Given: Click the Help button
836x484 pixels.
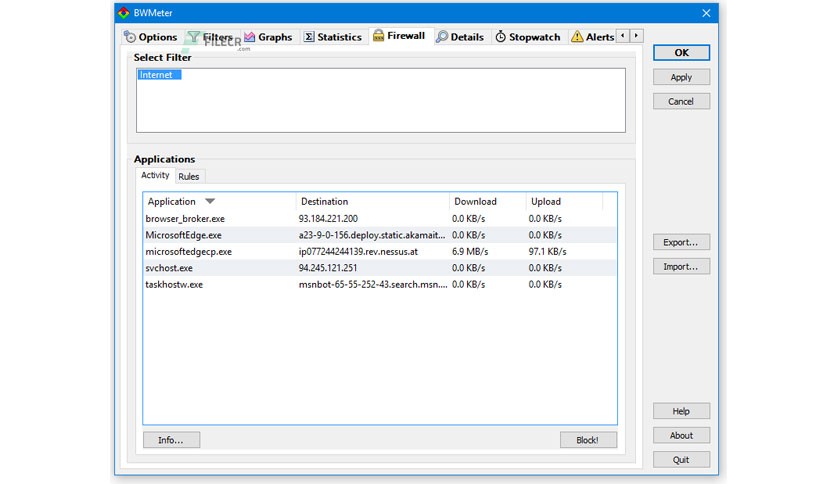Looking at the screenshot, I should coord(681,412).
